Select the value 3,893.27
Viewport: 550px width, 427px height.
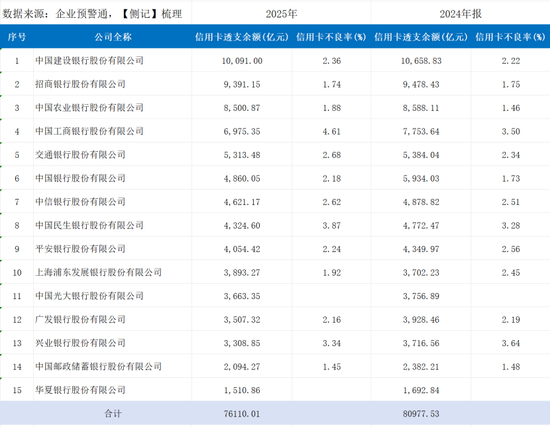(x=242, y=273)
